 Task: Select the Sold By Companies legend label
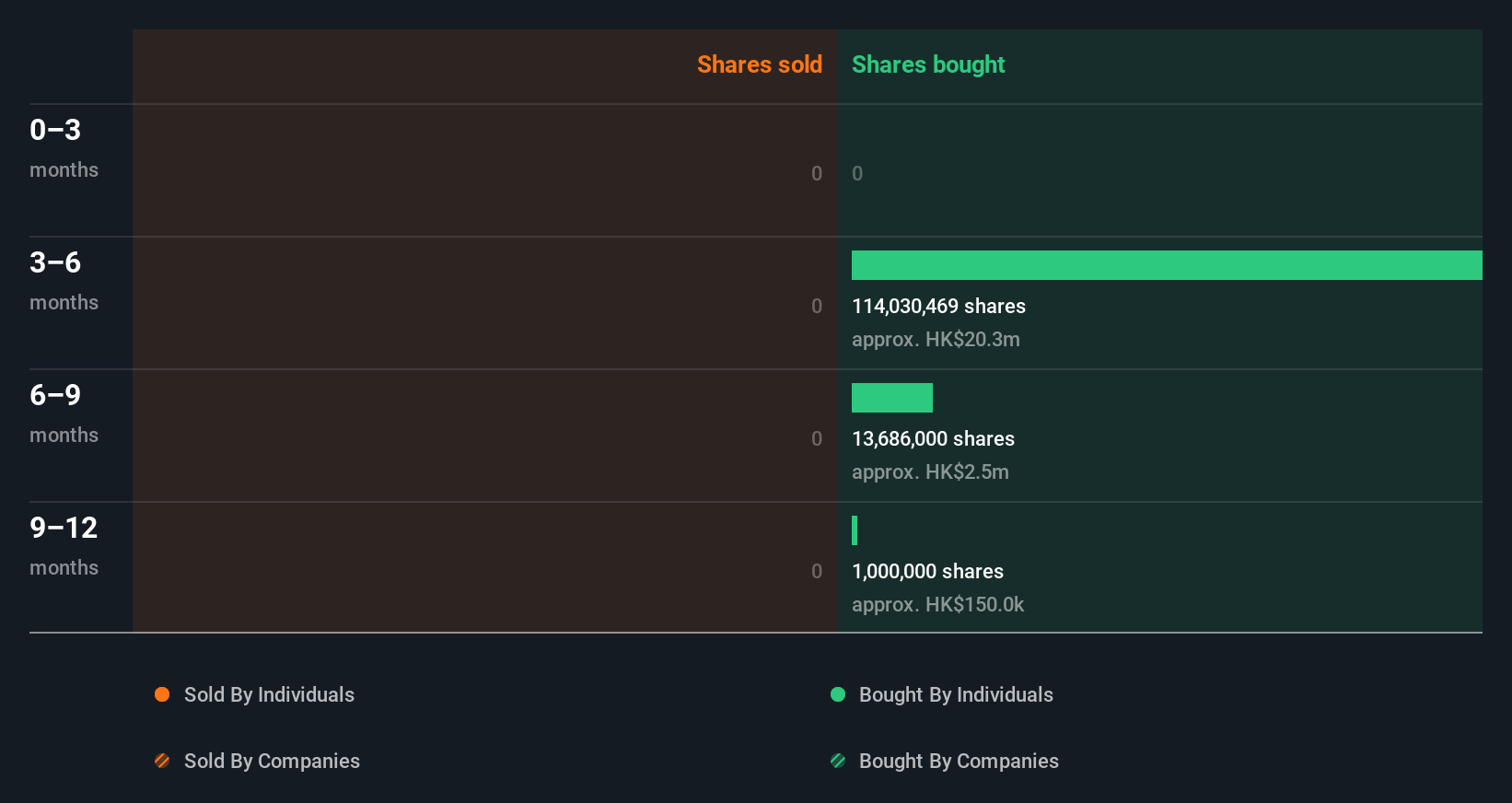coord(272,761)
